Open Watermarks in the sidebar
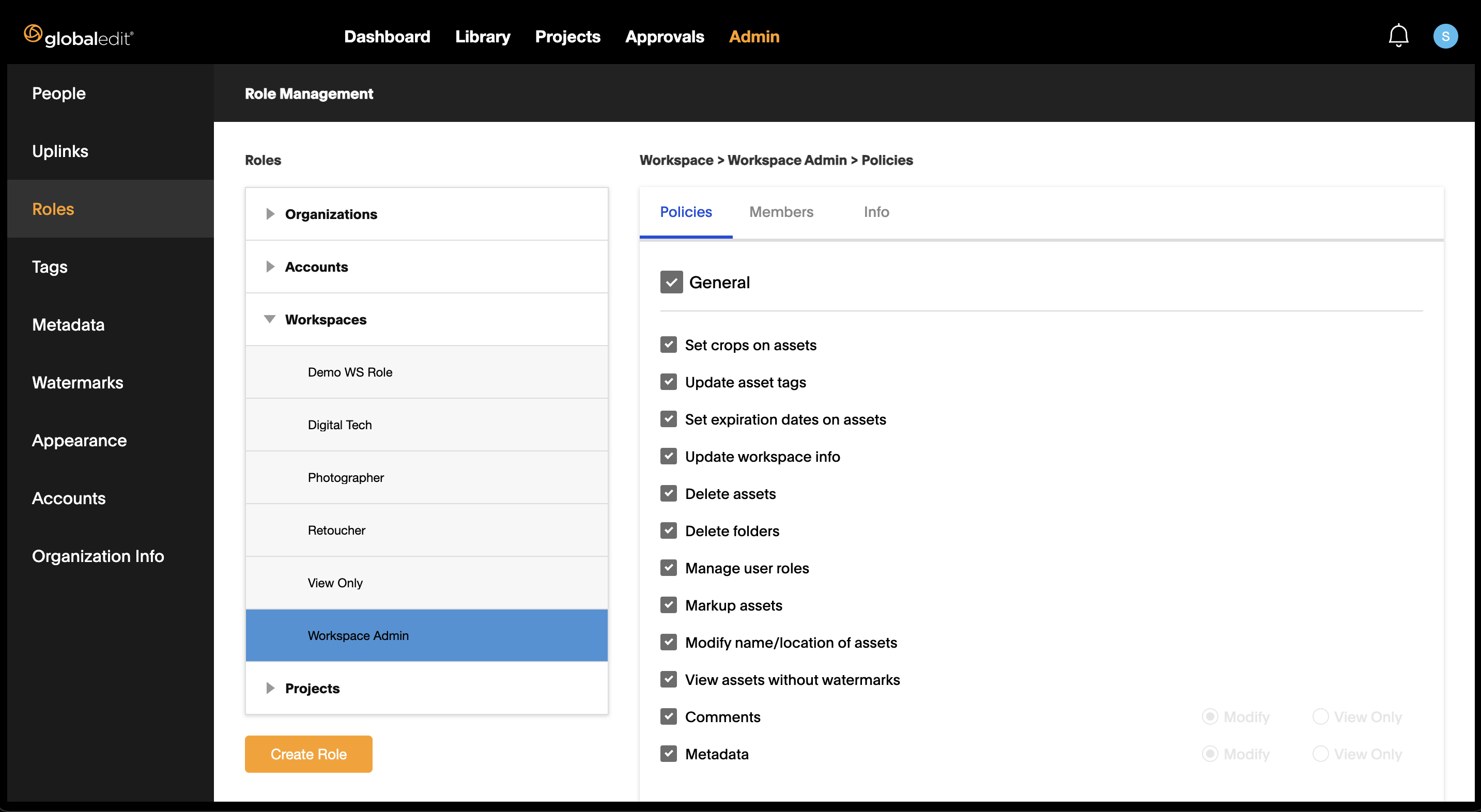The width and height of the screenshot is (1481, 812). [x=78, y=383]
